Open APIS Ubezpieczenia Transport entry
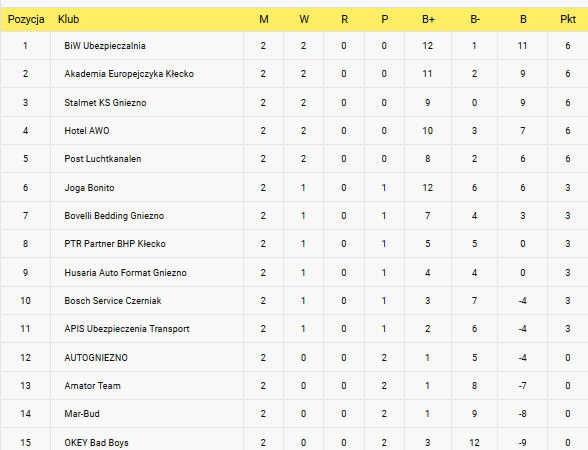The width and height of the screenshot is (588, 450). [127, 329]
